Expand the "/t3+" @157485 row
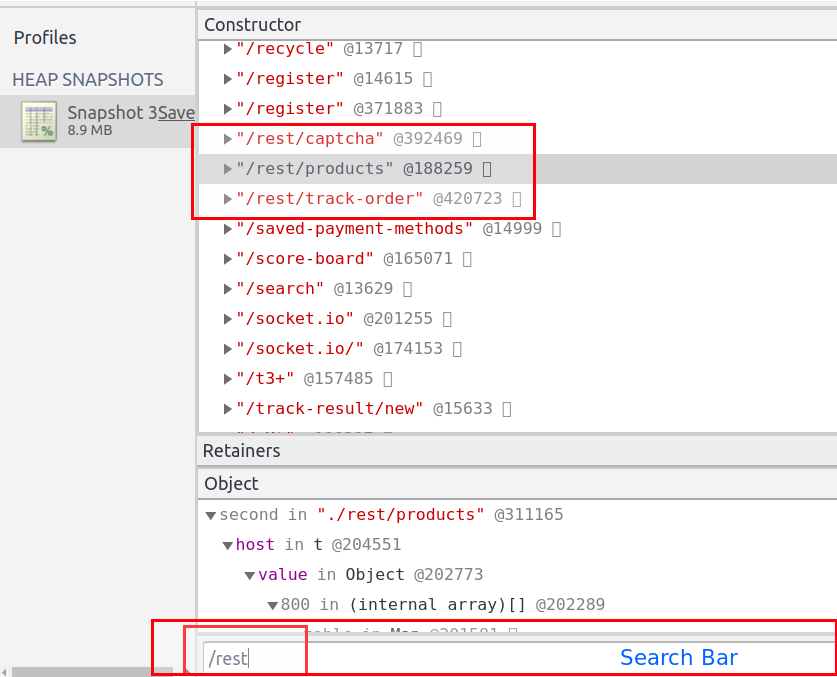 point(227,379)
